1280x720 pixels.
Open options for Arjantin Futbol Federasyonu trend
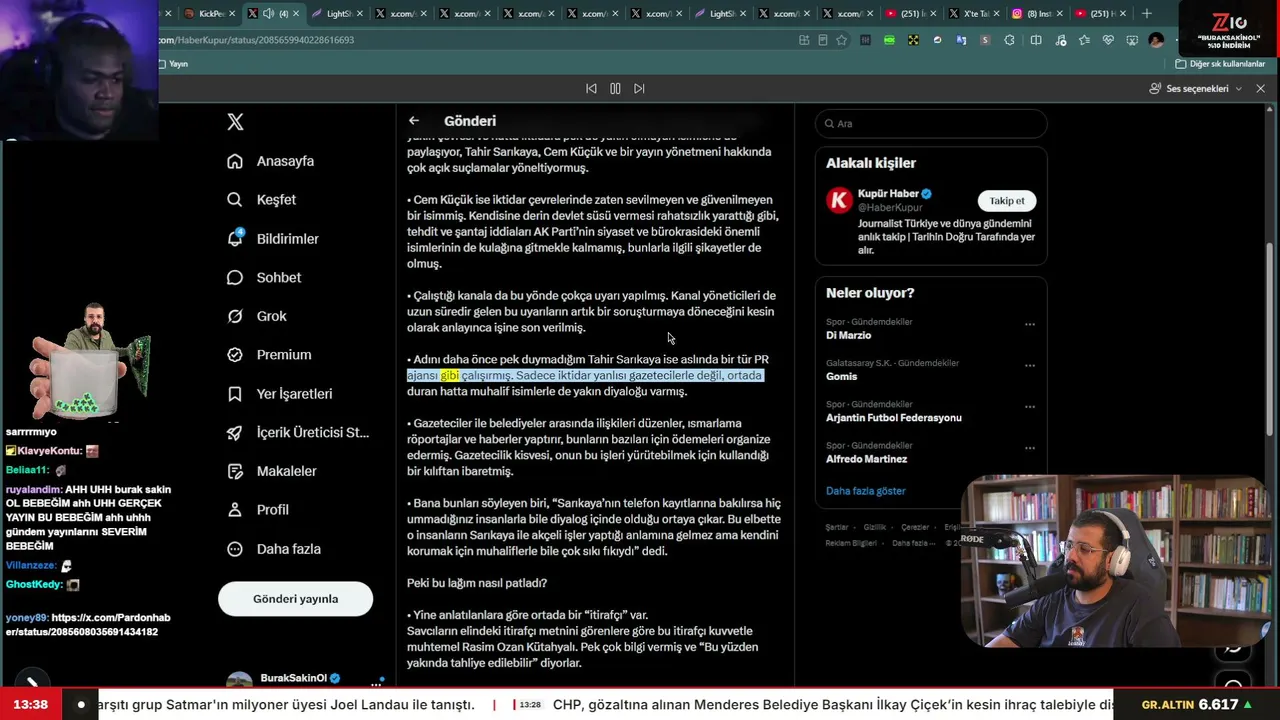click(x=1030, y=407)
